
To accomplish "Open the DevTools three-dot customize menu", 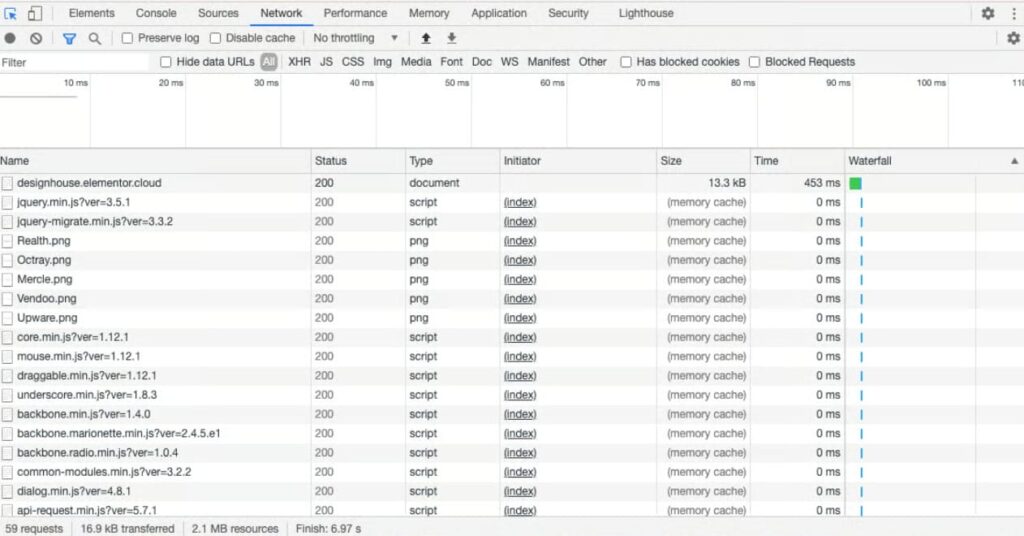I will tap(1013, 14).
